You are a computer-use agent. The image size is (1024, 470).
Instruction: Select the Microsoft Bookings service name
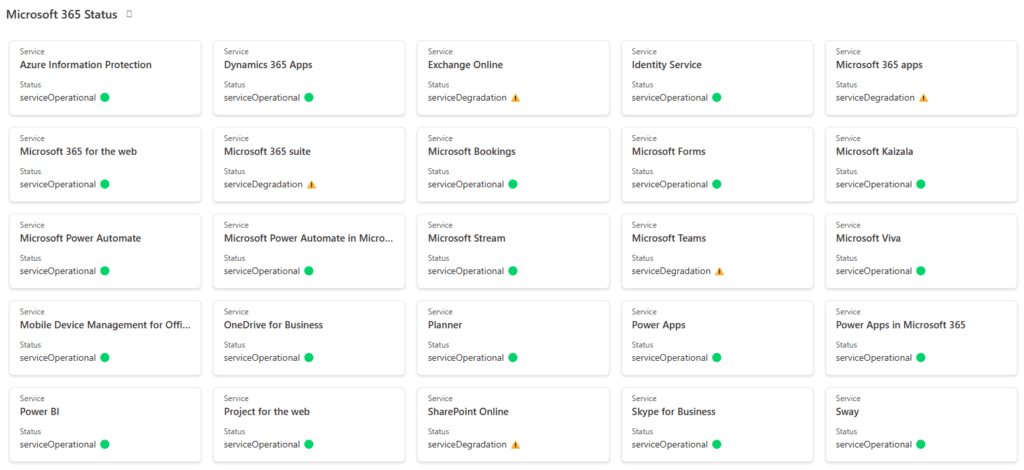pos(472,151)
